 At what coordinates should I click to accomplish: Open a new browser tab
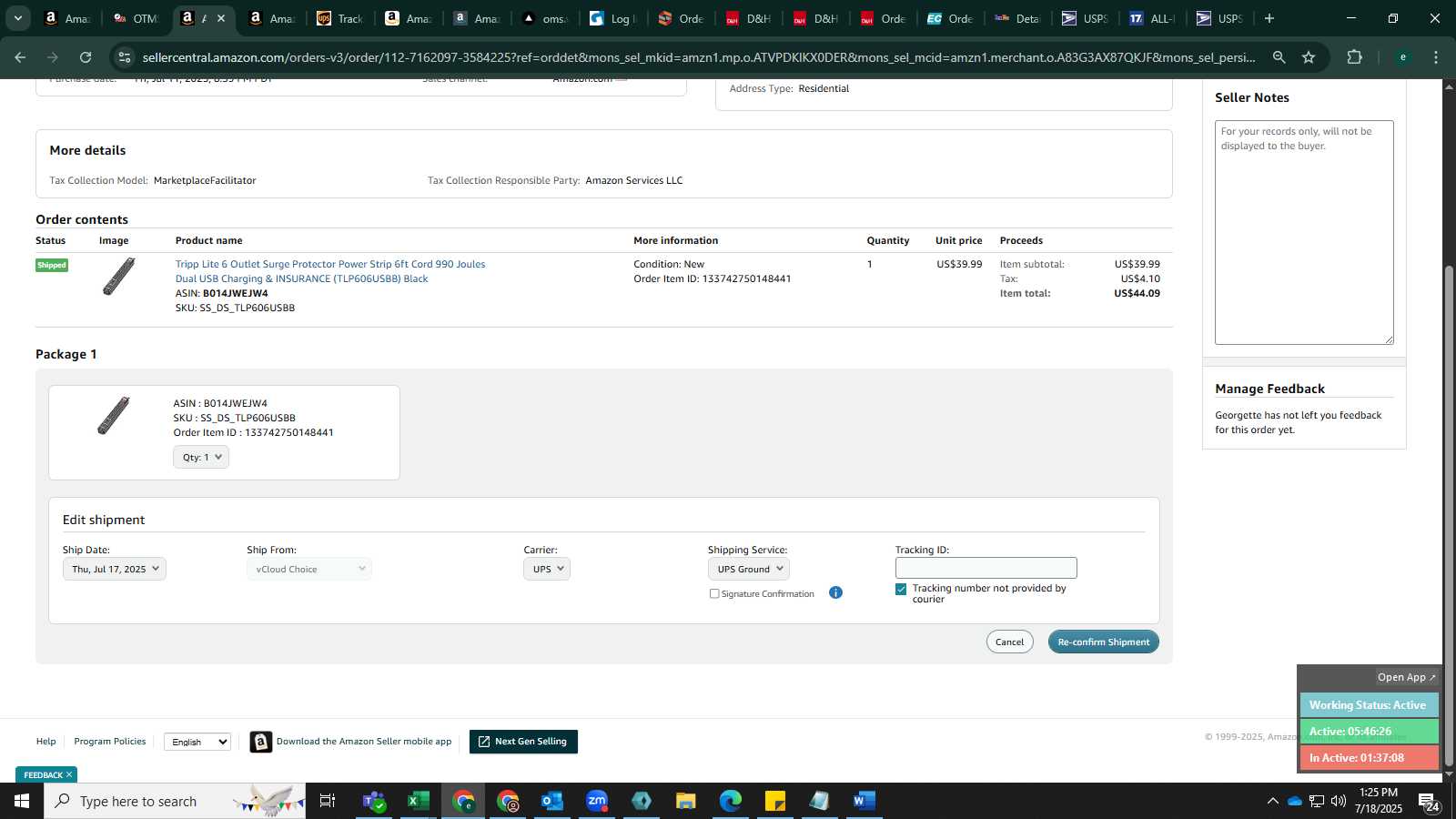pyautogui.click(x=1269, y=18)
